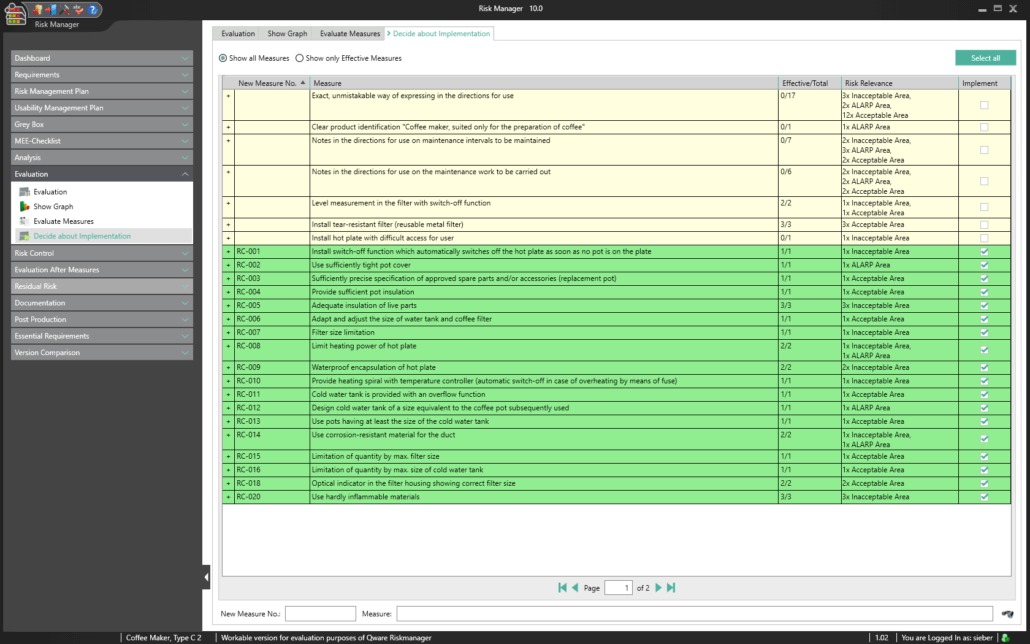This screenshot has width=1030, height=644.
Task: Select the 'Use hardly inflammable materials' measure
Action: (x=365, y=497)
